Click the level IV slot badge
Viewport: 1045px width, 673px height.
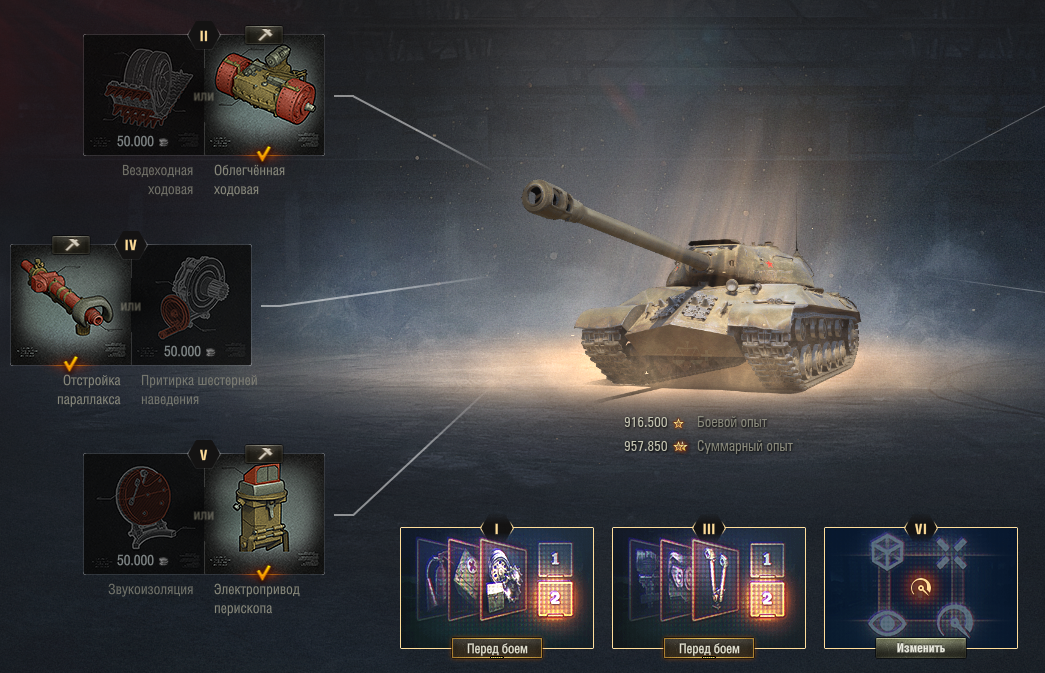[x=131, y=245]
